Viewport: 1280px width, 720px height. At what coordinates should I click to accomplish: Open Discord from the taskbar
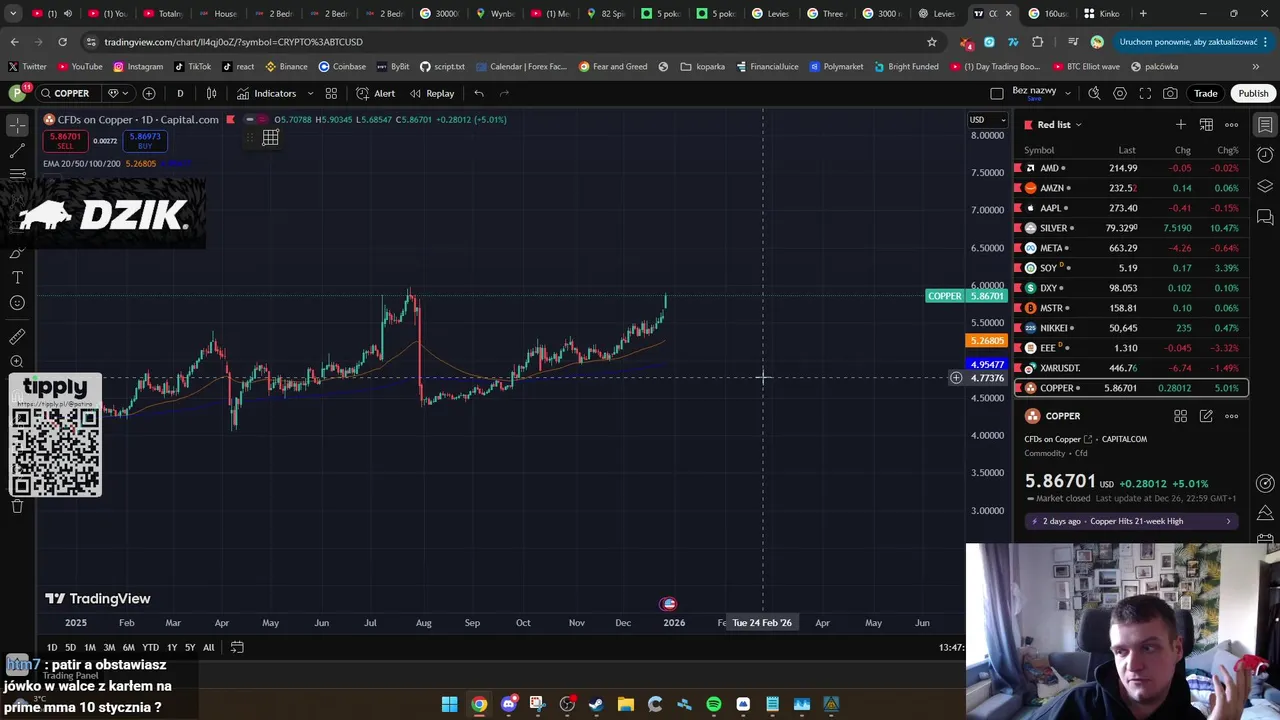click(508, 704)
